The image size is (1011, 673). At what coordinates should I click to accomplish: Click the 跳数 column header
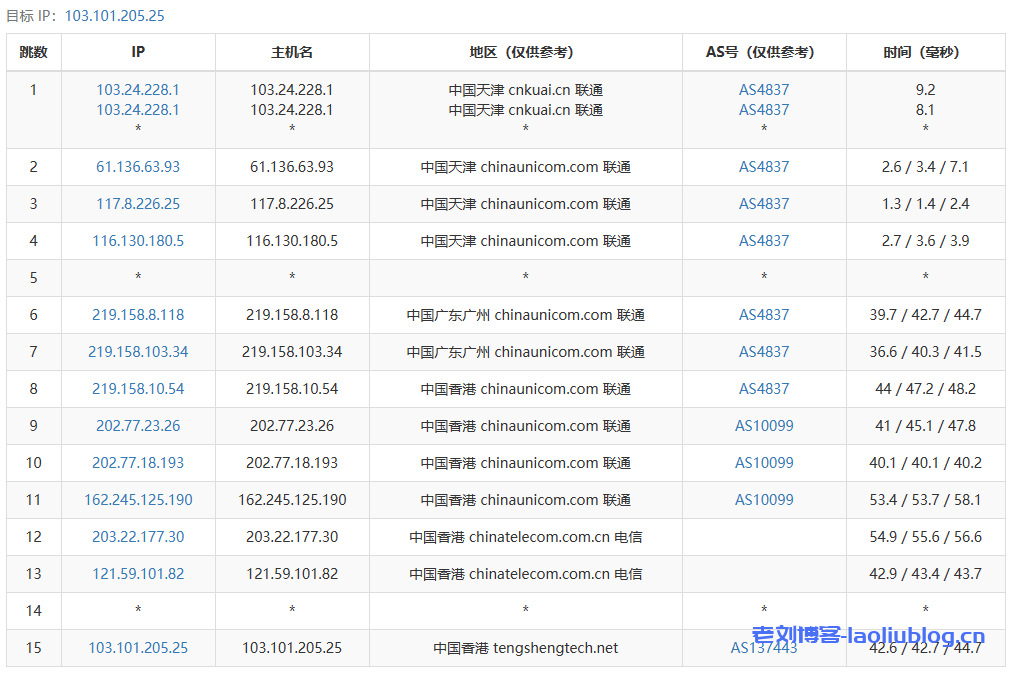[x=33, y=52]
